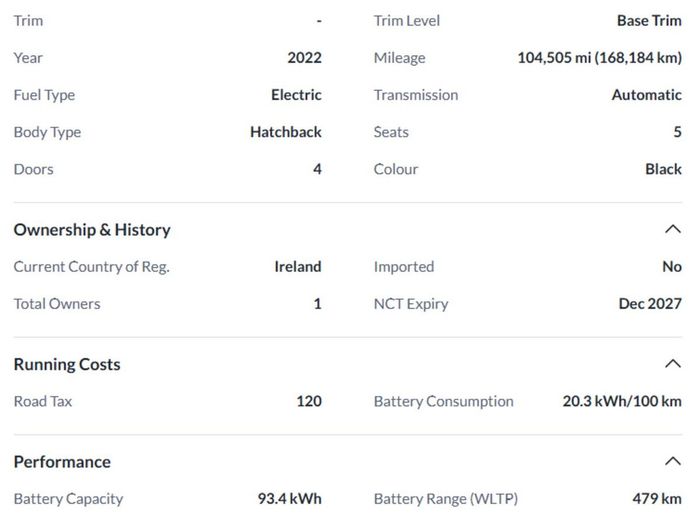
Task: Click the Year 2022 value
Action: [304, 58]
